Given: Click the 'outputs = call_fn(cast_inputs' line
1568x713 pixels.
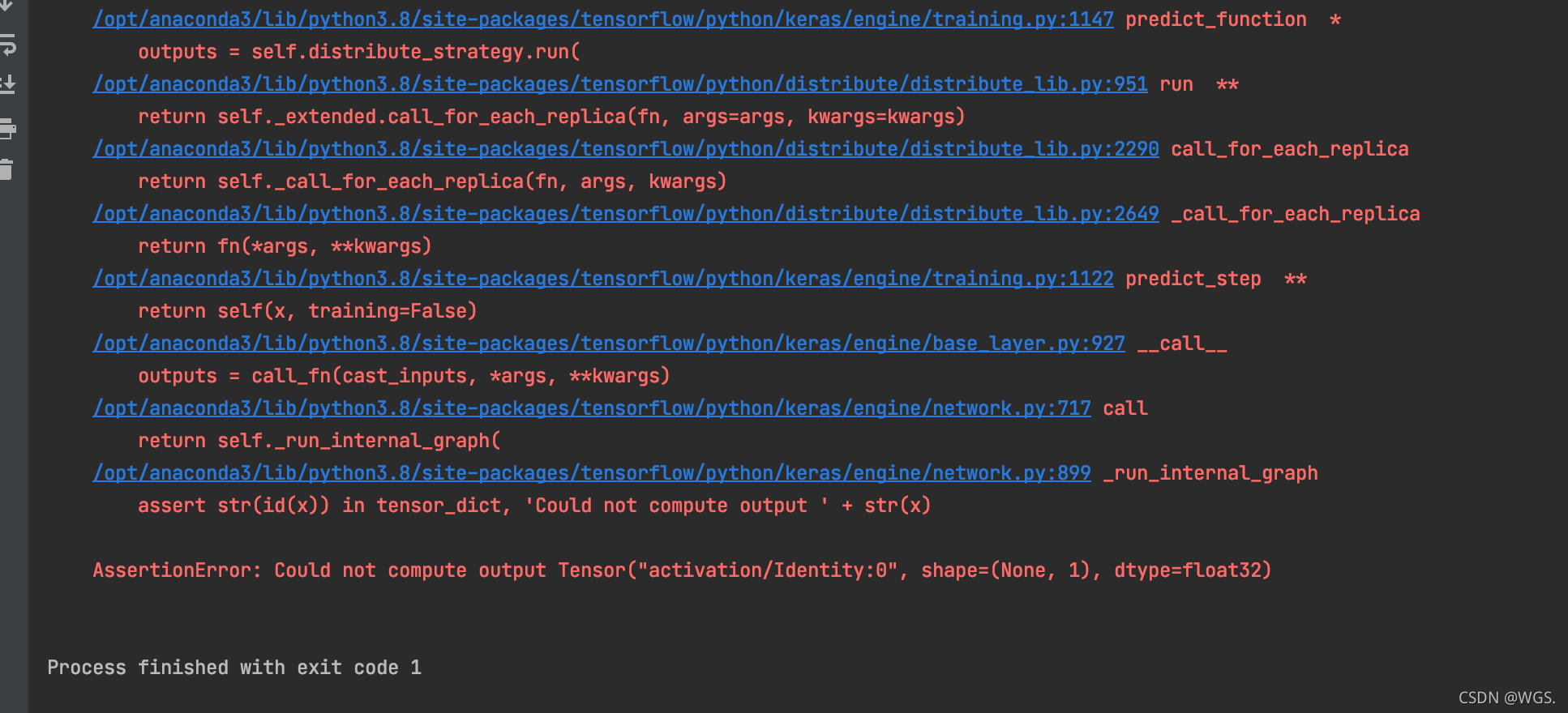Looking at the screenshot, I should coord(404,376).
